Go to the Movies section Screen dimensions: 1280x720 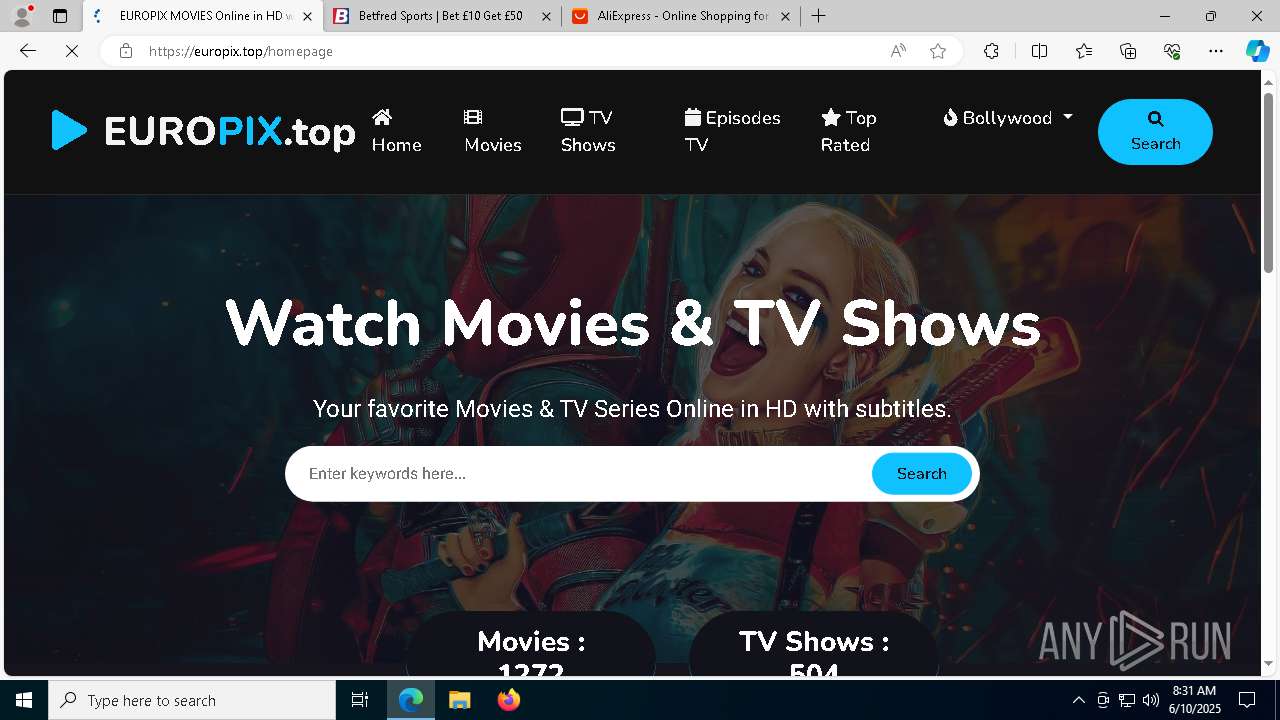point(492,131)
